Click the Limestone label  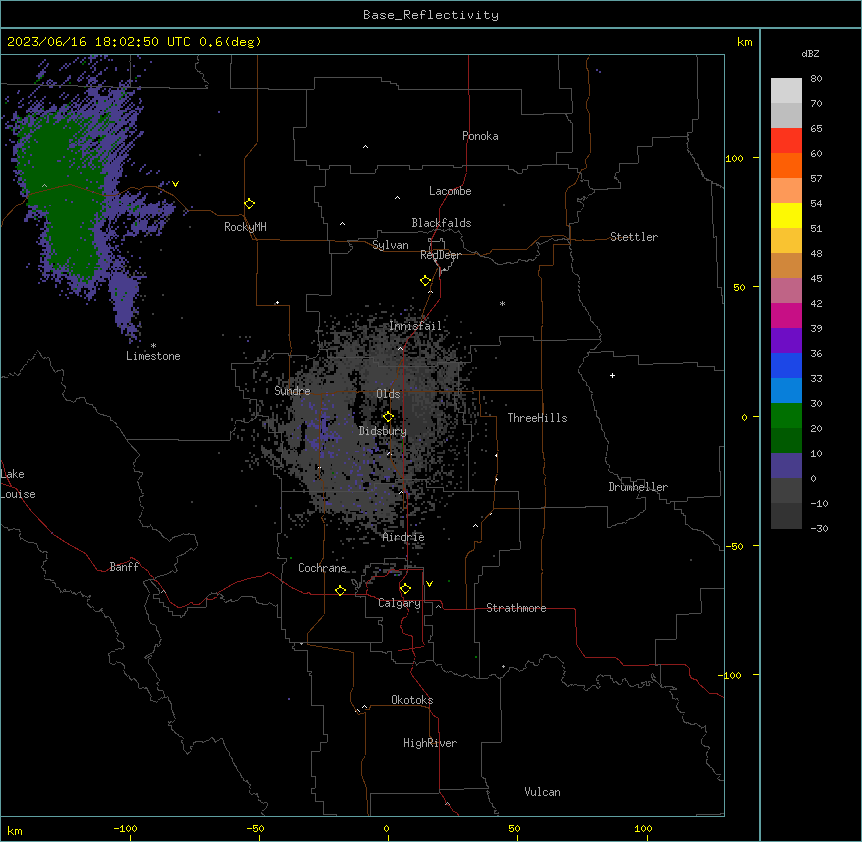153,356
